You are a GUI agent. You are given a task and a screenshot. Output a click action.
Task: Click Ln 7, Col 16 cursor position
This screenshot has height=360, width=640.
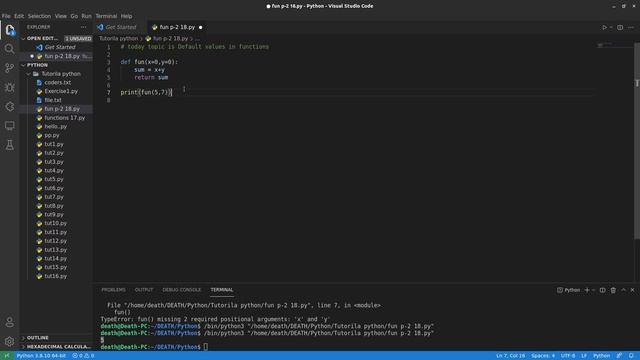pos(510,356)
